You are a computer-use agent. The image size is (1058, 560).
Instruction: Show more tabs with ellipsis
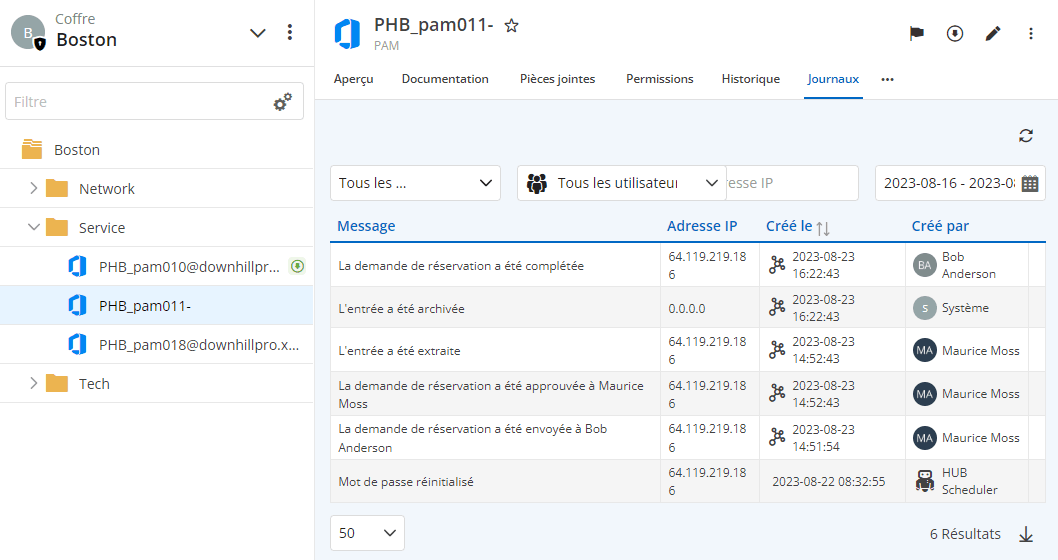[887, 80]
